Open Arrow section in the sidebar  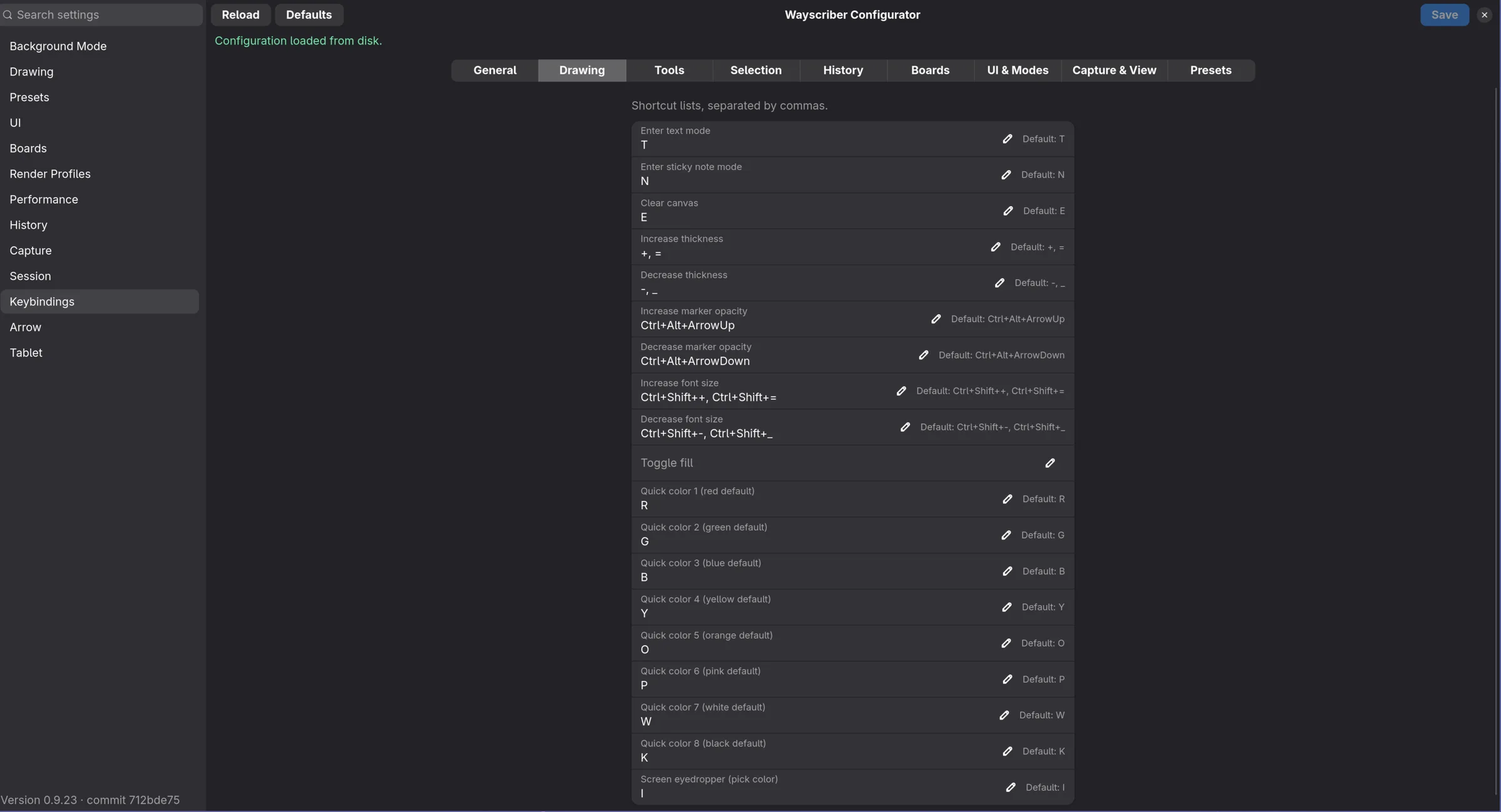pyautogui.click(x=99, y=328)
